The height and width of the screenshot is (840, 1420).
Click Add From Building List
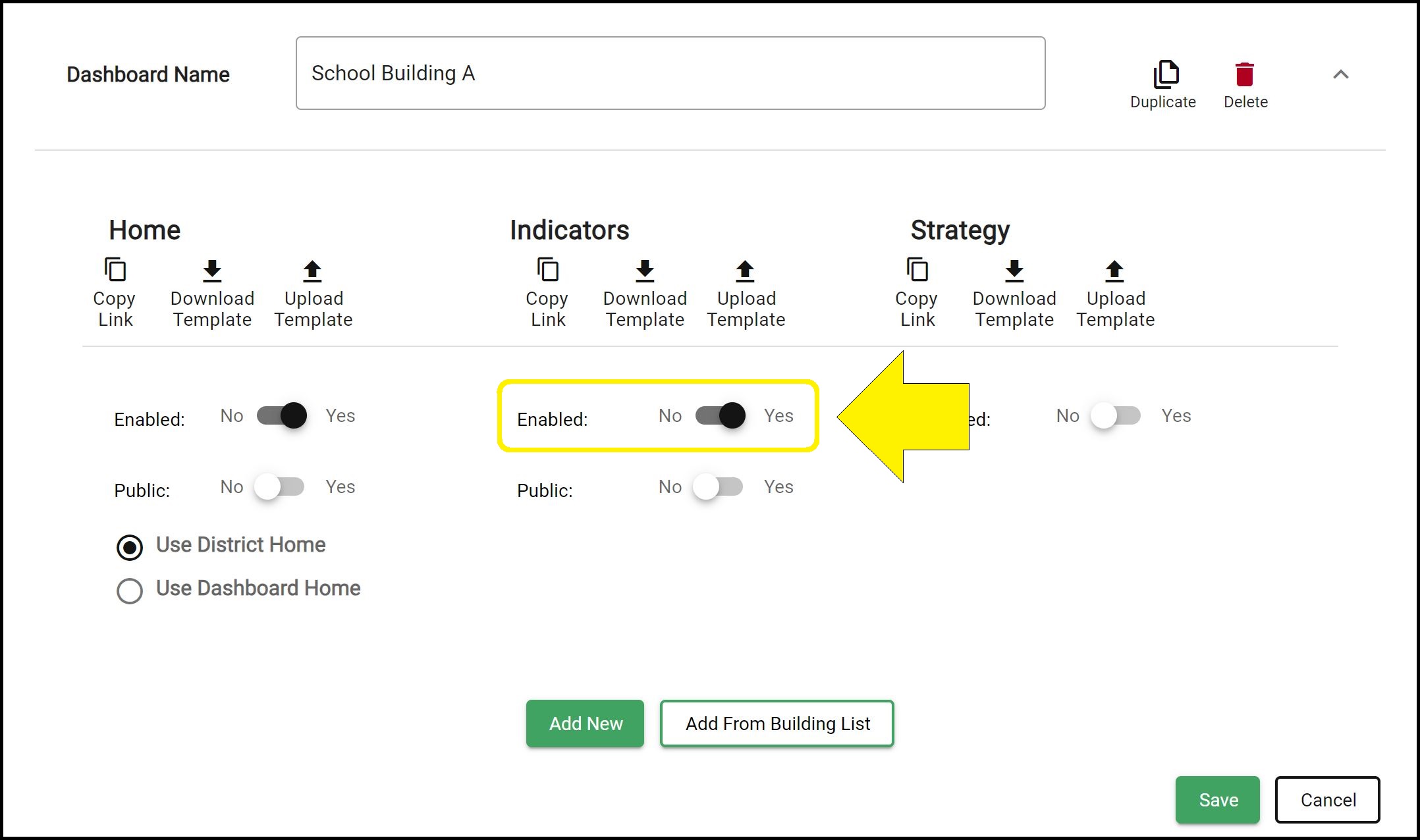tap(777, 723)
